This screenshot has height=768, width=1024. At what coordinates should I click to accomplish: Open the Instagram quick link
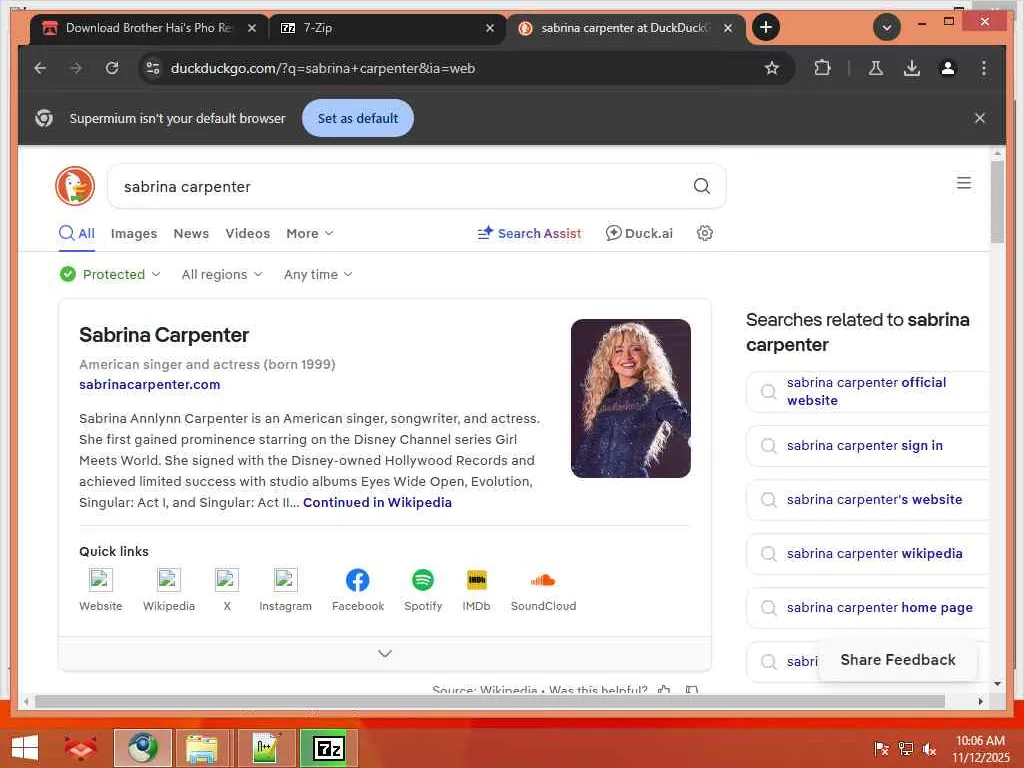tap(285, 590)
